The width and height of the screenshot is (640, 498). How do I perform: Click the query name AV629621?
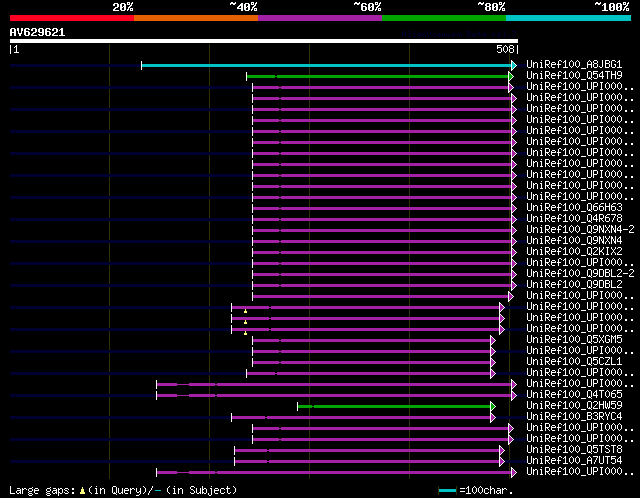pyautogui.click(x=37, y=32)
